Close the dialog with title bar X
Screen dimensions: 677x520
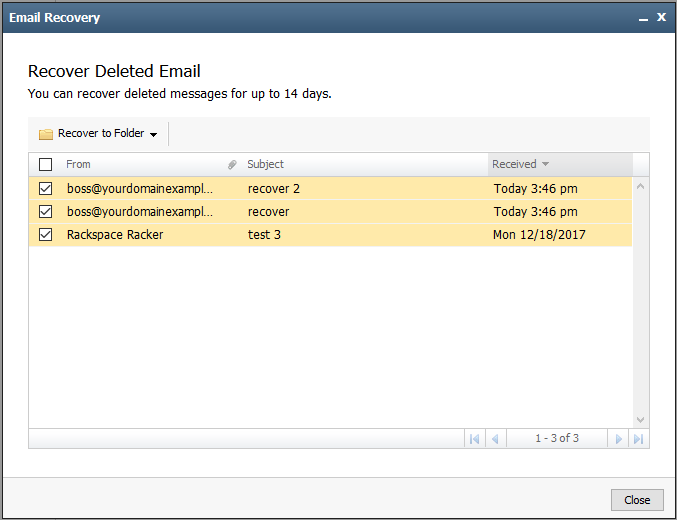click(661, 17)
